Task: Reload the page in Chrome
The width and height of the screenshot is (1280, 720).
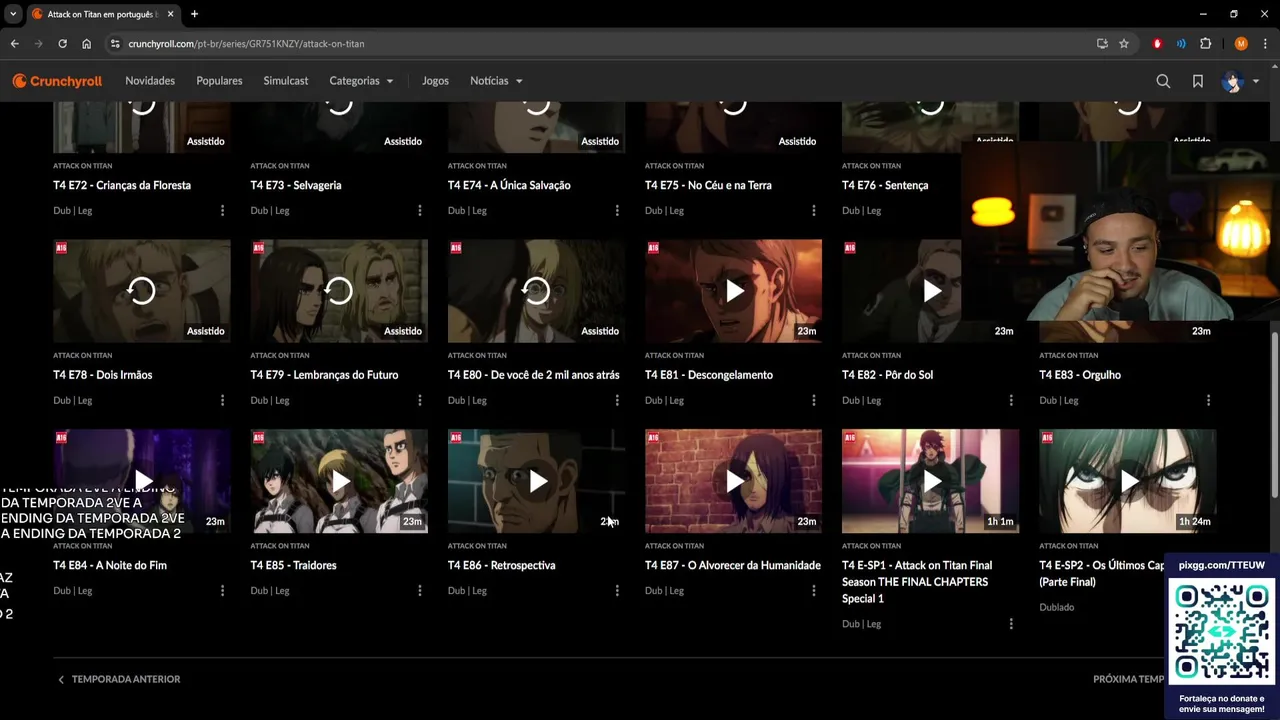Action: (x=62, y=44)
